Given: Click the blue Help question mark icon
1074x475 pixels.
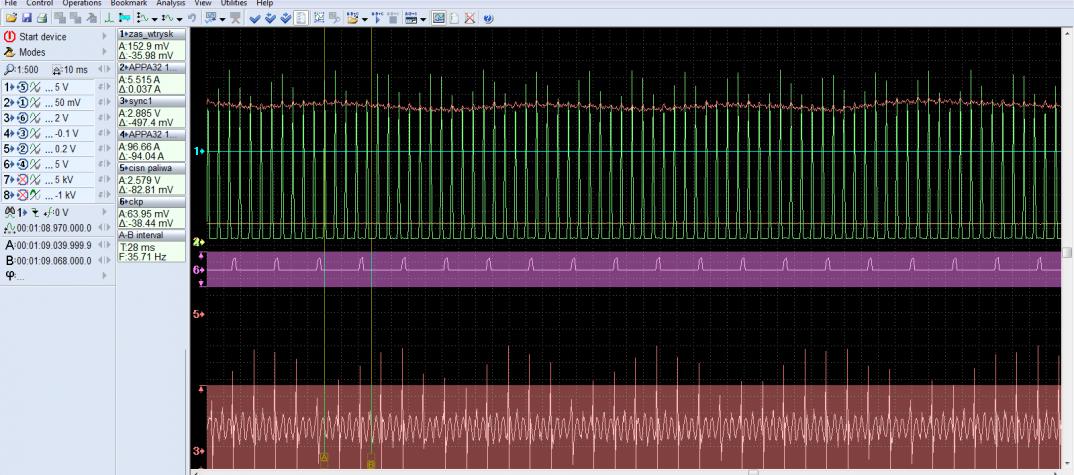Looking at the screenshot, I should tap(488, 18).
